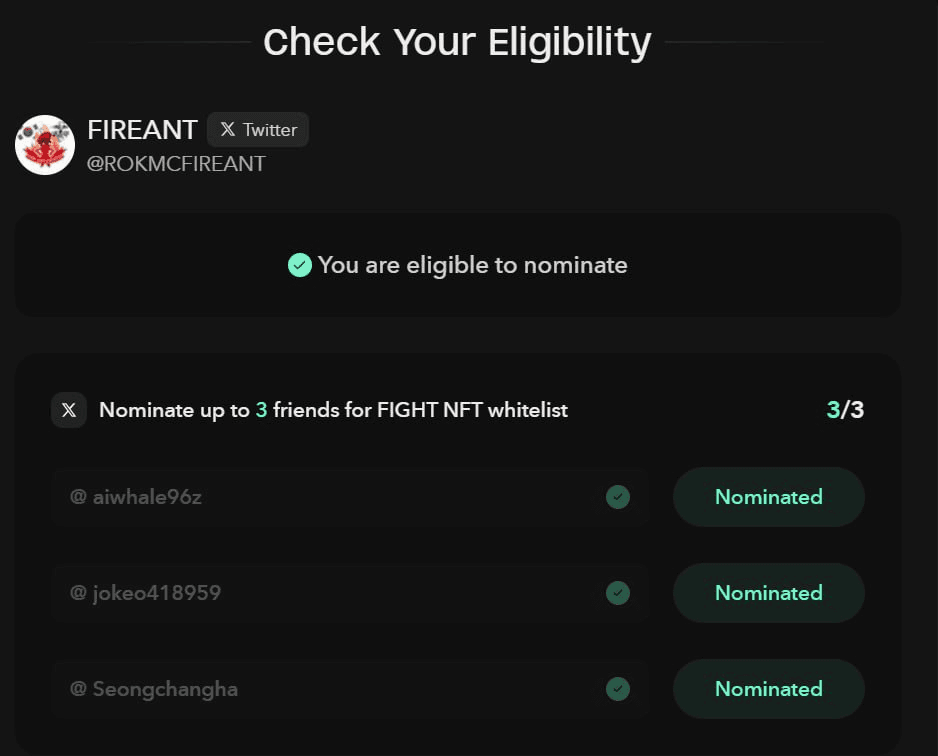Screen dimensions: 938x756
Task: Expand the eligibility status banner
Action: coord(457,265)
